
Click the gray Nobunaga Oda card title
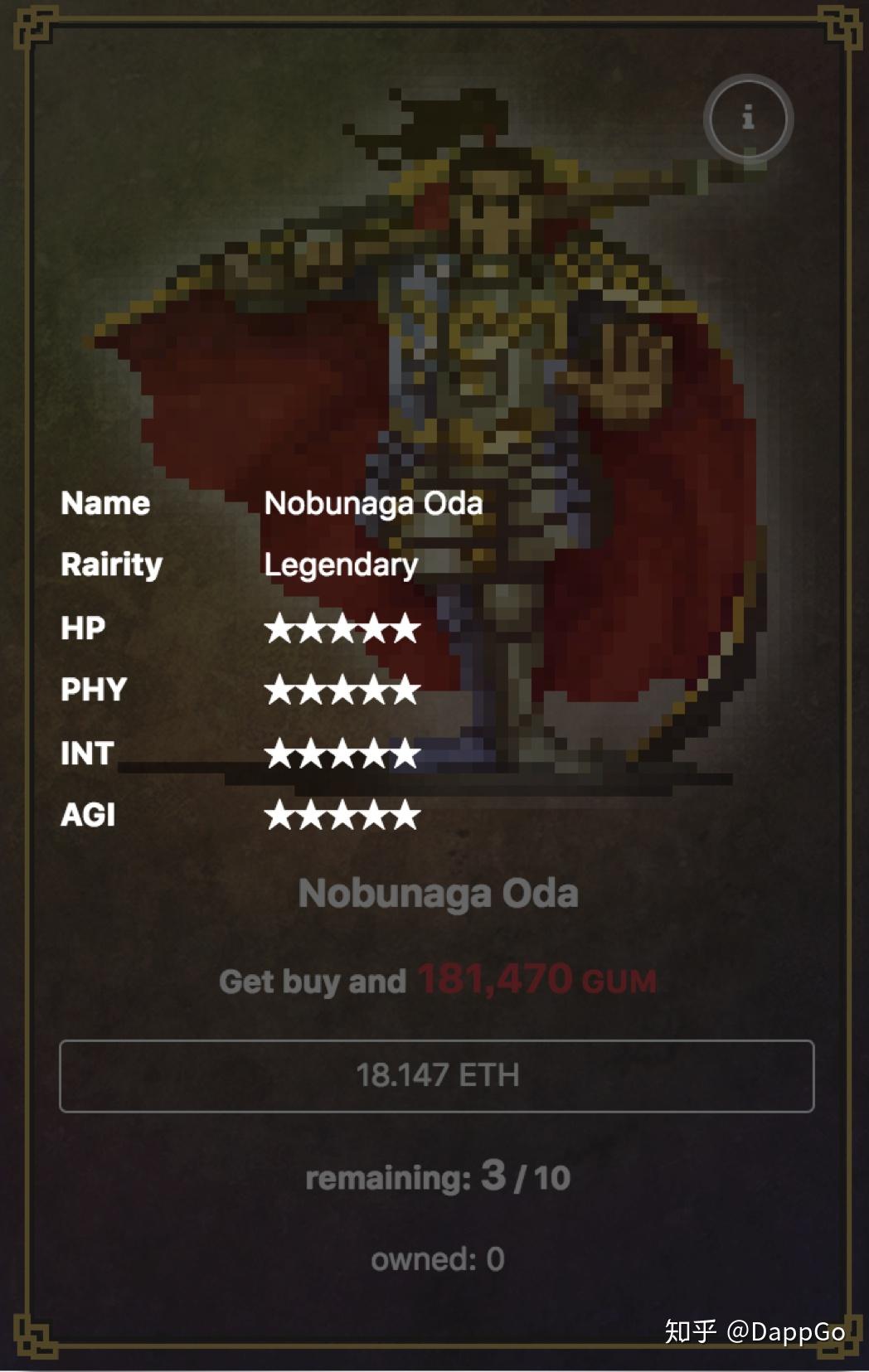tap(438, 894)
